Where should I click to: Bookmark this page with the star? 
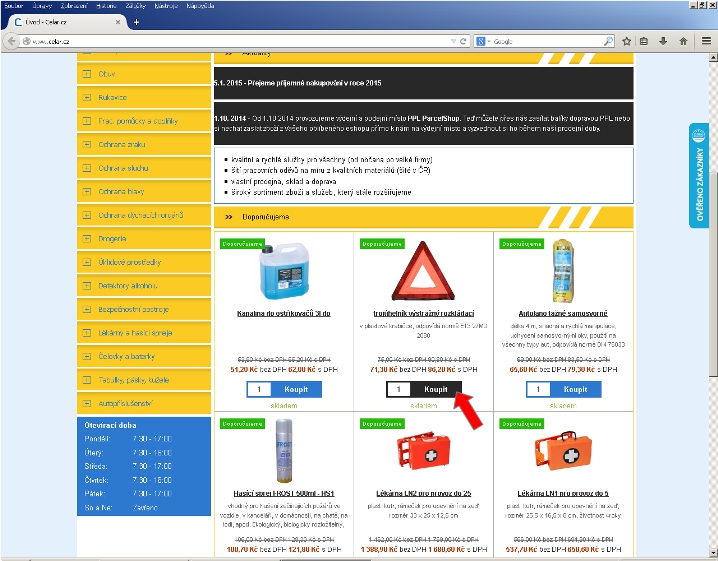[626, 41]
